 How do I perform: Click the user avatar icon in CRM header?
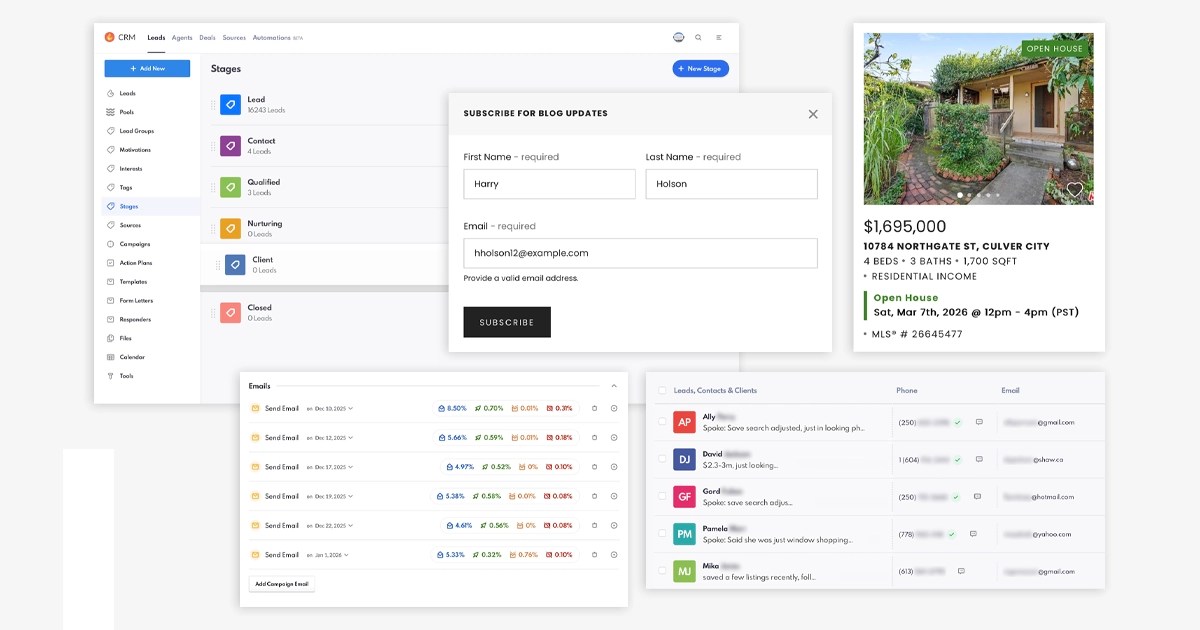coord(679,37)
